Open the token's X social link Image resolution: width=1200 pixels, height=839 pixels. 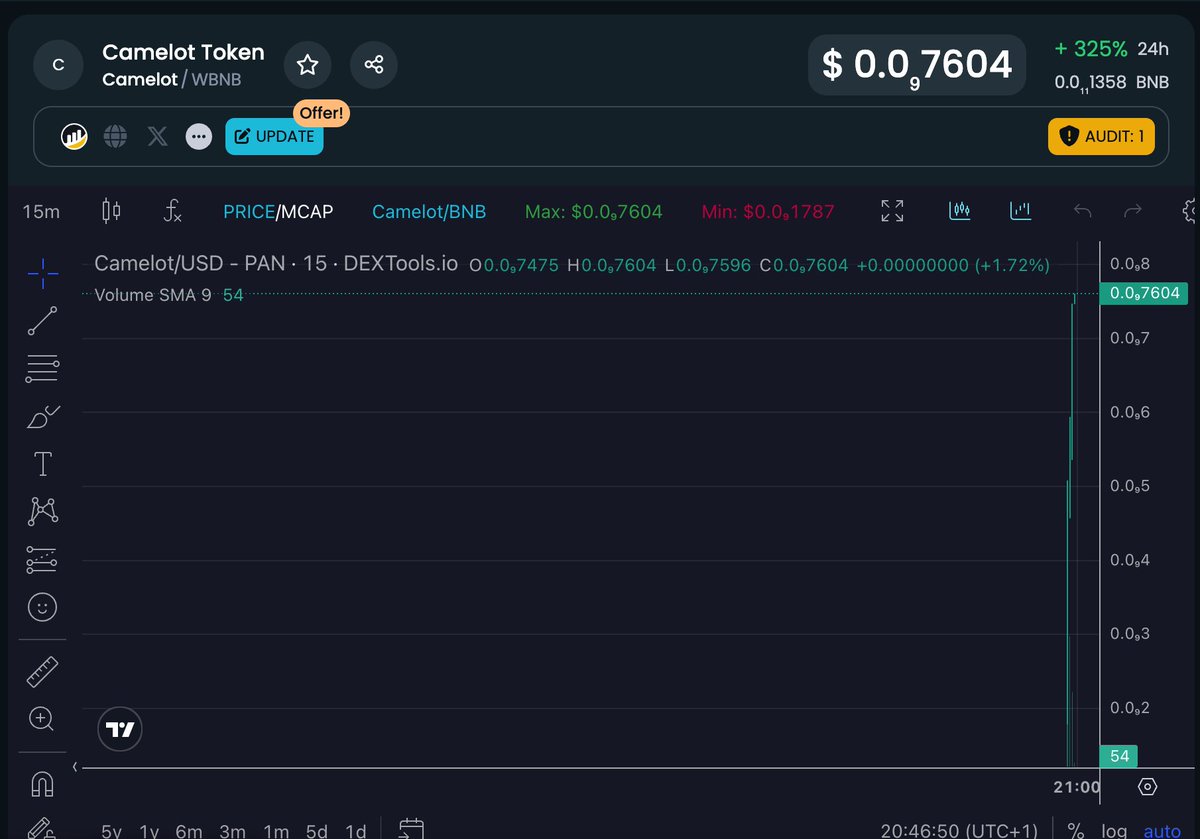[x=157, y=136]
